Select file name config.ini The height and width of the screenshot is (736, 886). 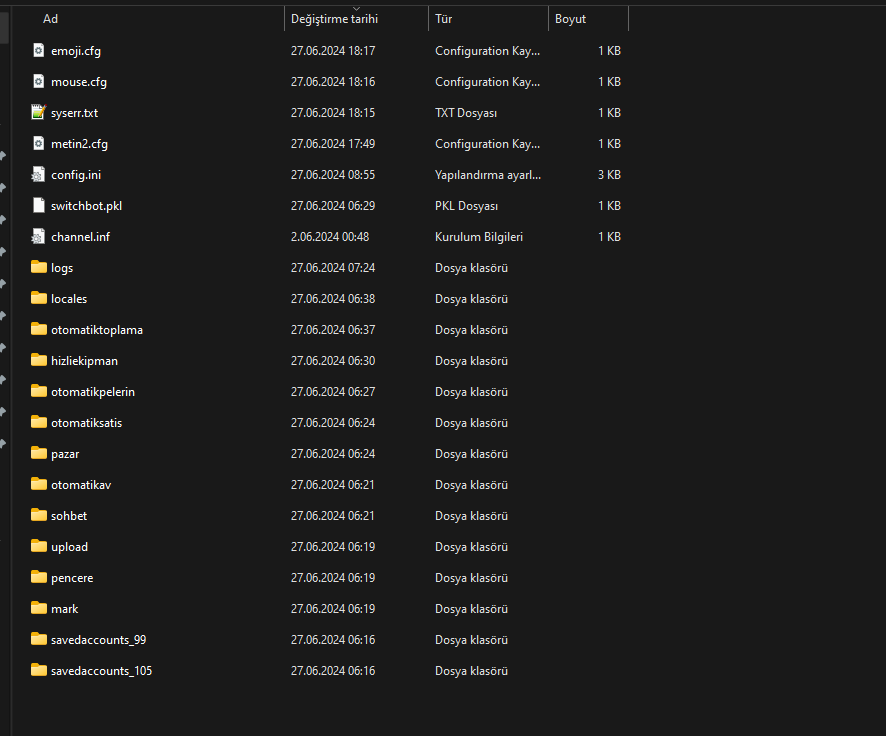coord(76,175)
